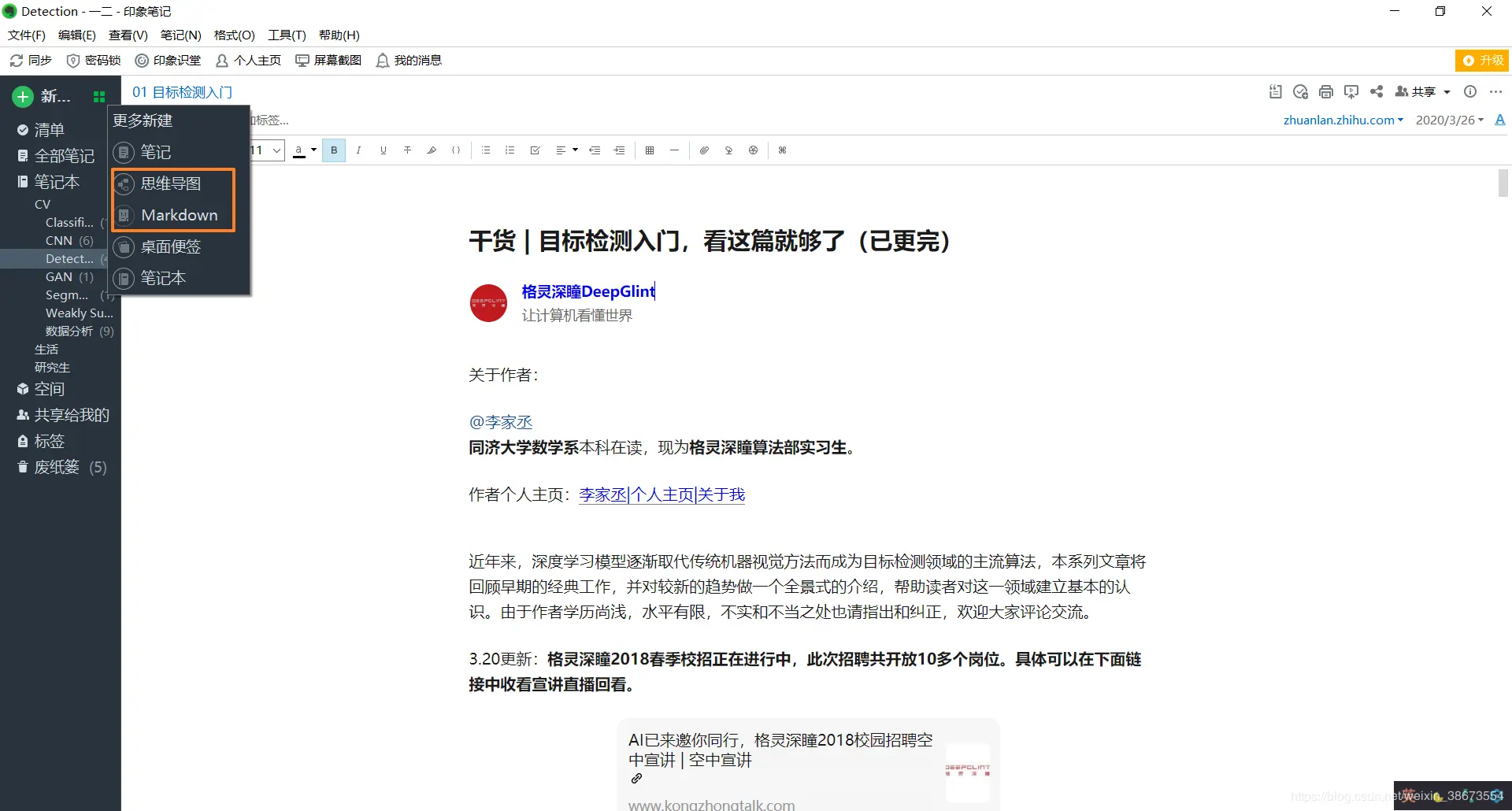Screen dimensions: 1512x811
Task: Click the 李家丞 personal homepage link
Action: pyautogui.click(x=602, y=494)
